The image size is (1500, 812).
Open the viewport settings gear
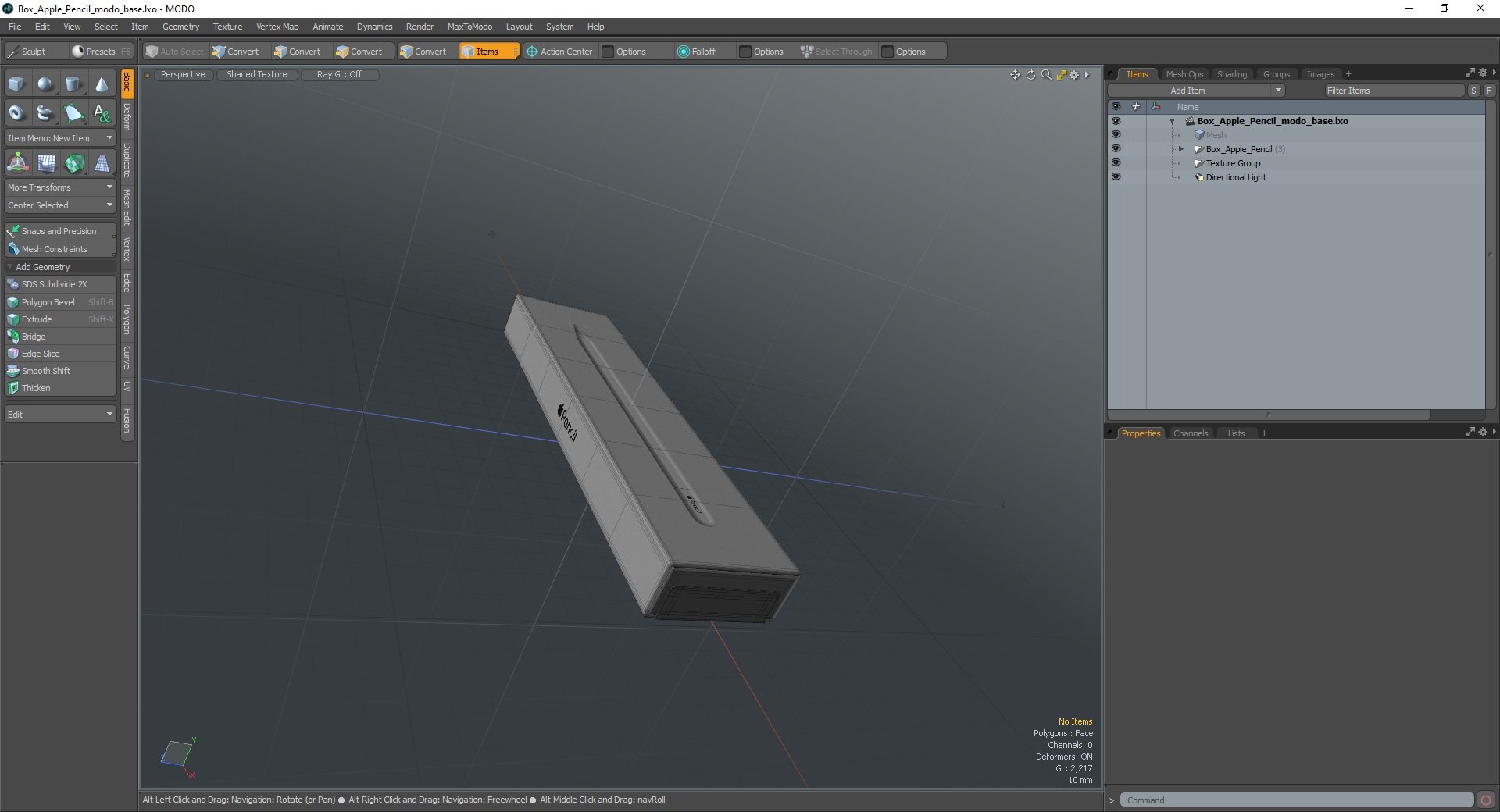(1075, 75)
